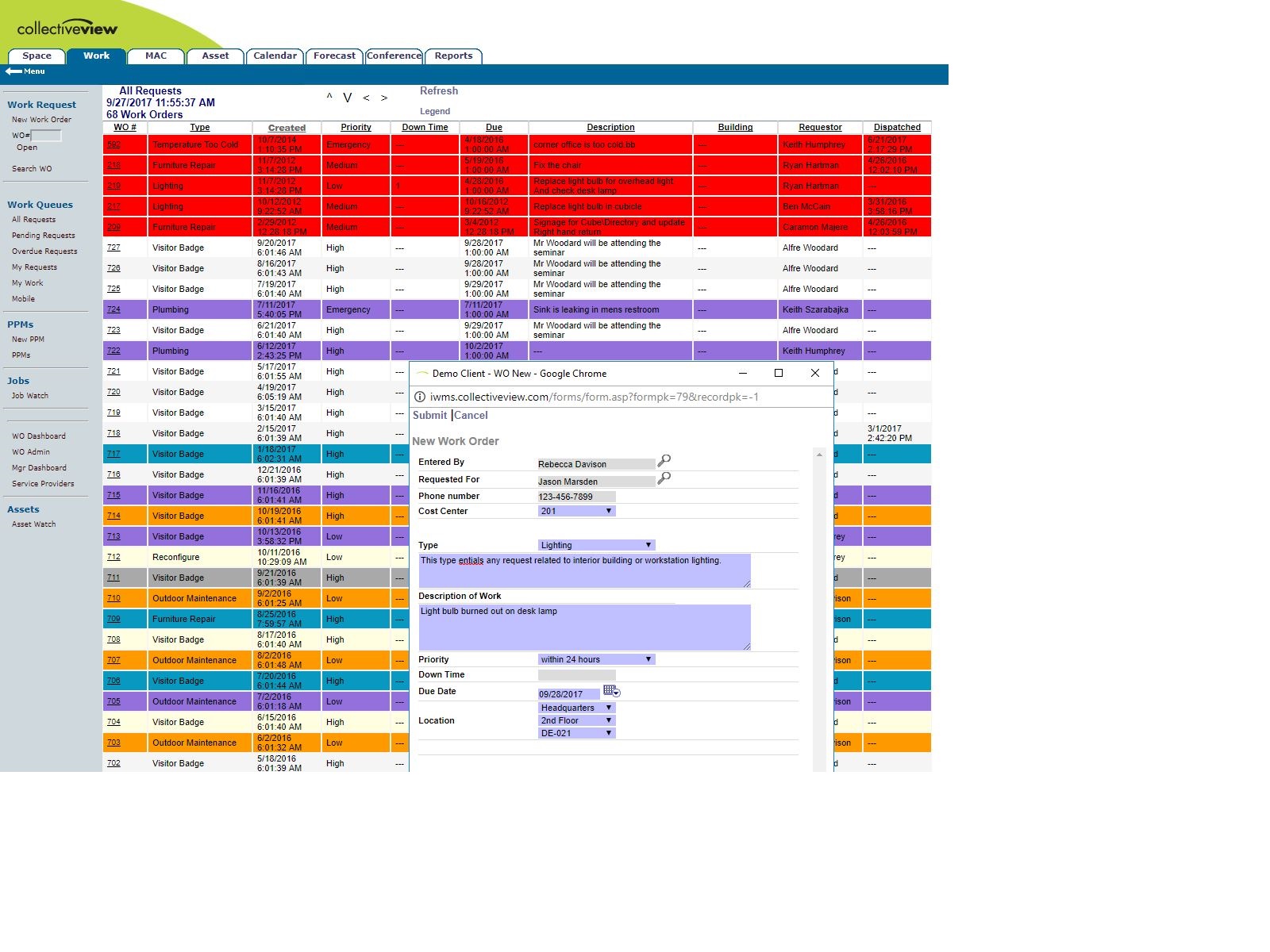Switch to the Asset tab

click(215, 56)
